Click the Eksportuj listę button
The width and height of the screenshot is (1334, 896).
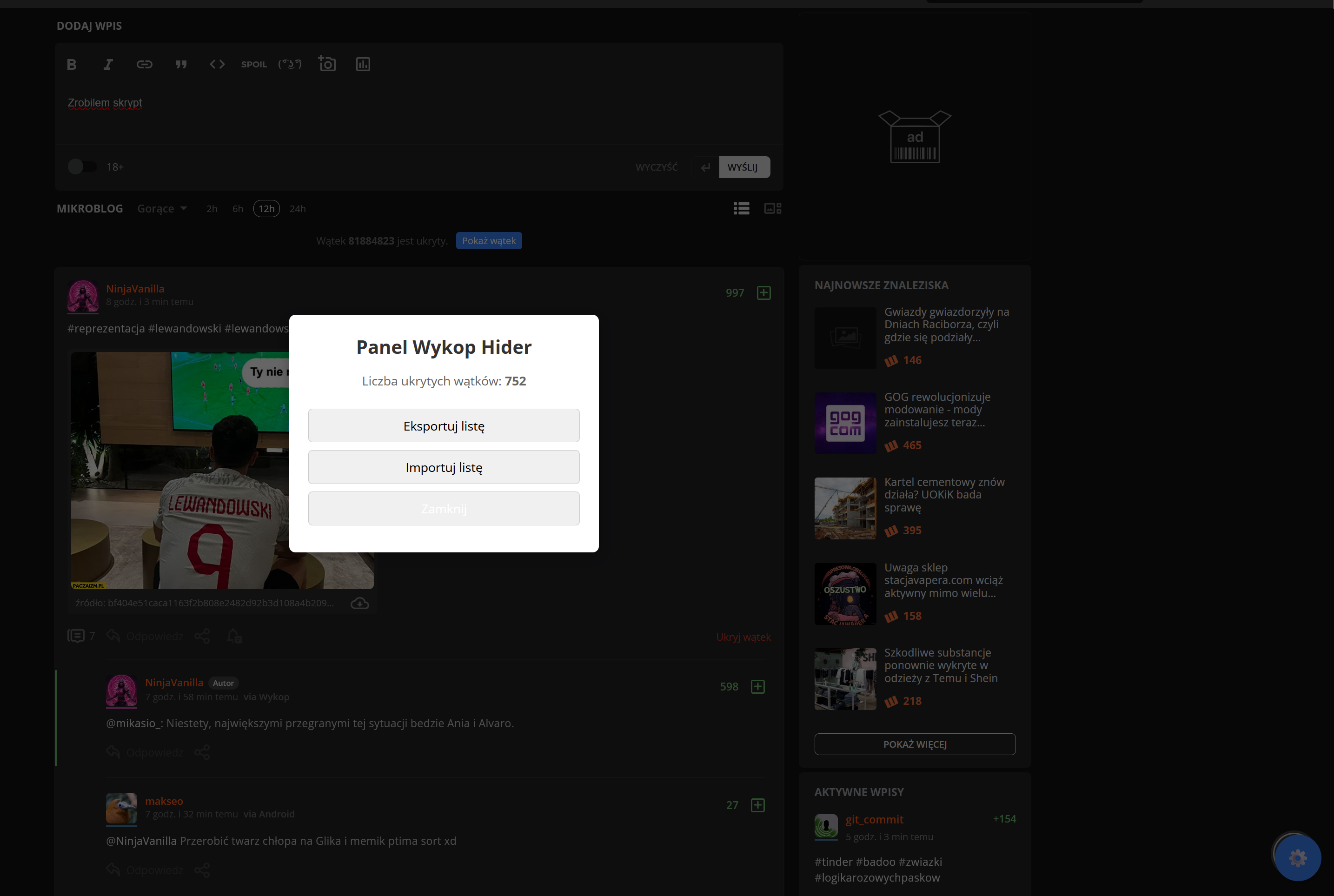(x=444, y=426)
